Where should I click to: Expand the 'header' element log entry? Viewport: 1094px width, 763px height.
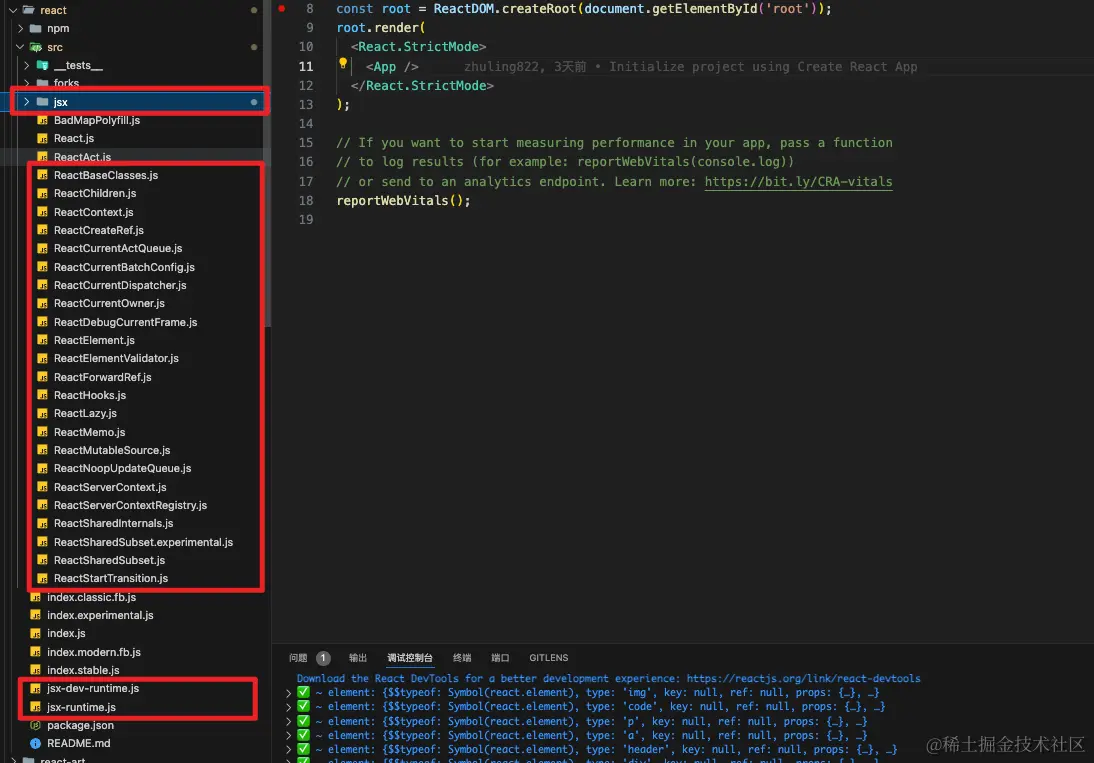pos(289,750)
